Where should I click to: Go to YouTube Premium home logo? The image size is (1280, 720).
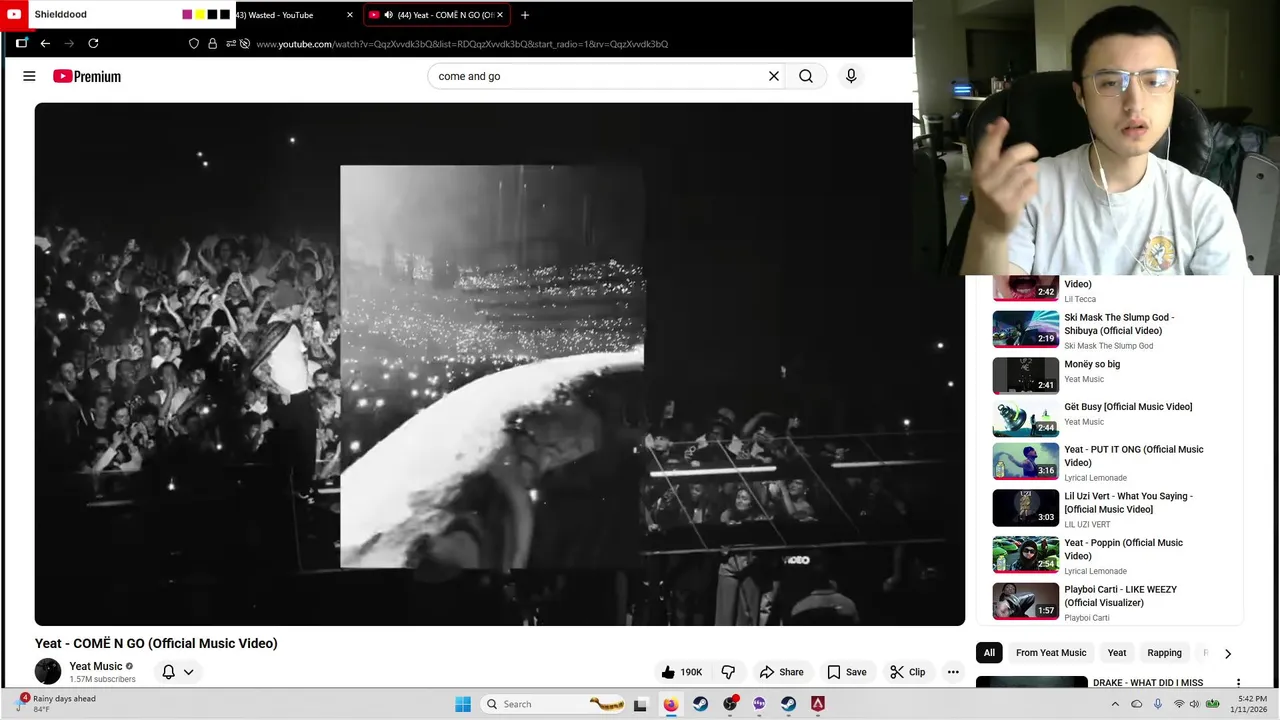87,76
